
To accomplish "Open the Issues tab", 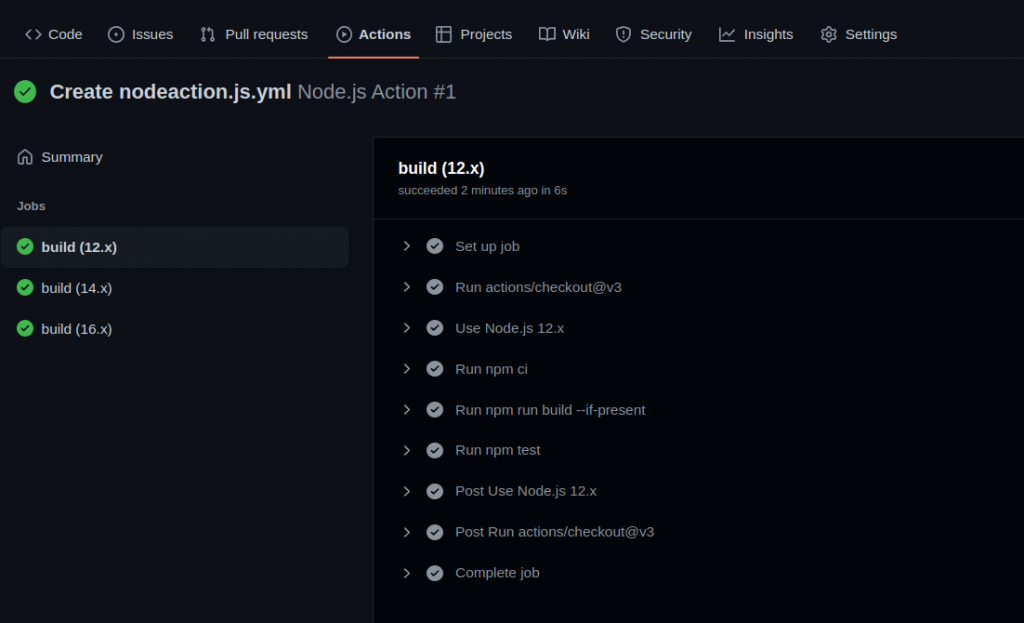I will (x=140, y=34).
